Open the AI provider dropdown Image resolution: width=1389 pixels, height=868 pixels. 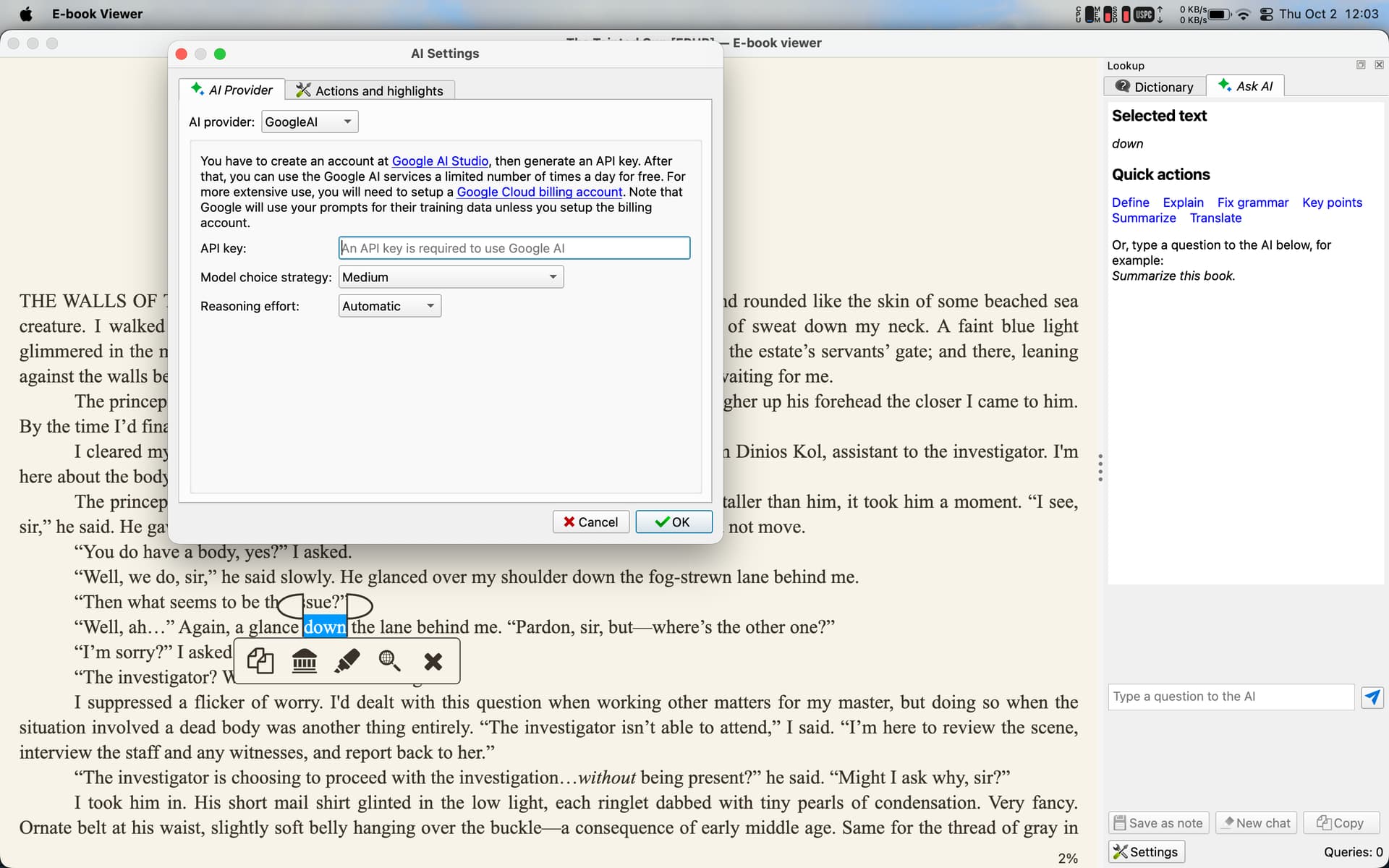[310, 122]
